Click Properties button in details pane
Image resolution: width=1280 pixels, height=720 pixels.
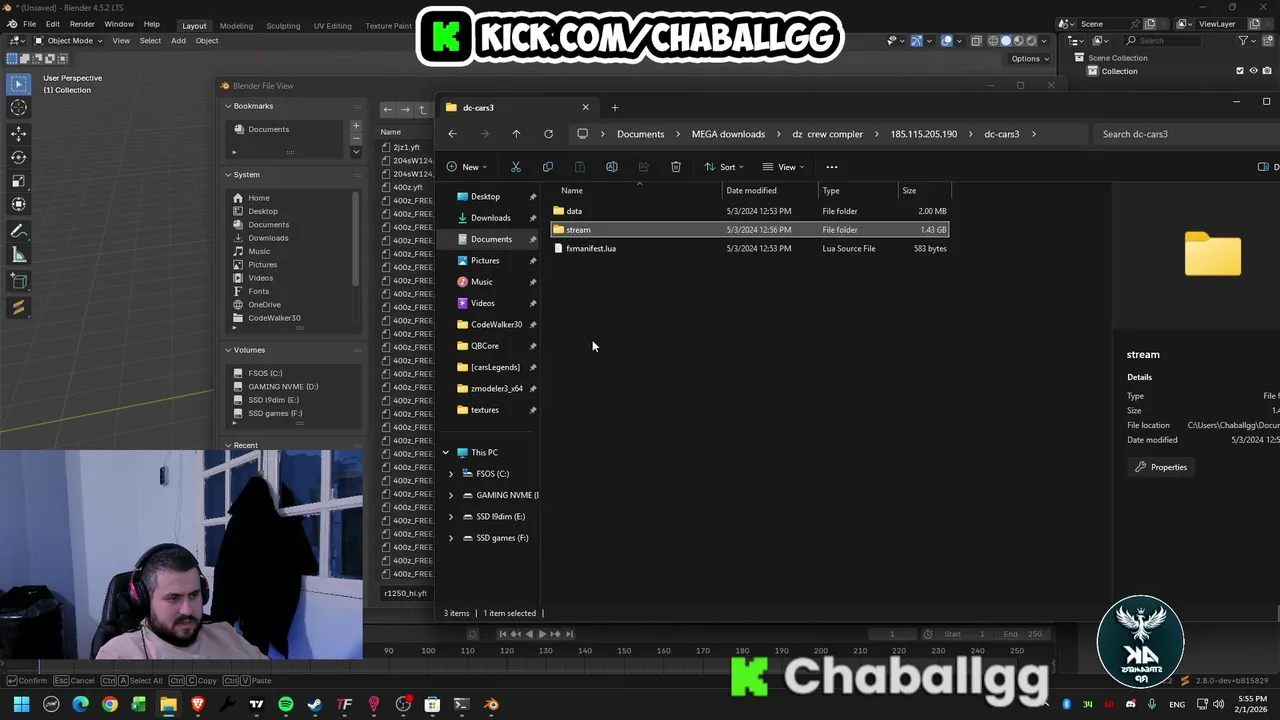click(1161, 467)
